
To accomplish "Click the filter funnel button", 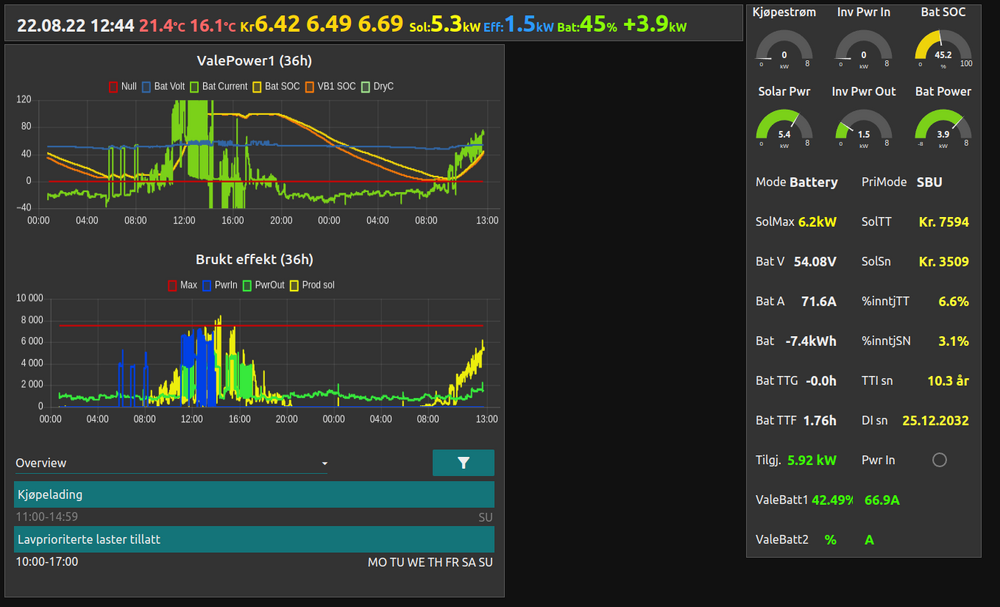I will (463, 463).
